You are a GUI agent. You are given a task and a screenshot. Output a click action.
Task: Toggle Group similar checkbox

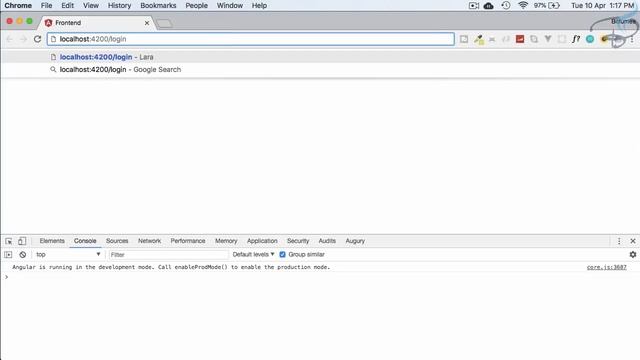click(282, 254)
